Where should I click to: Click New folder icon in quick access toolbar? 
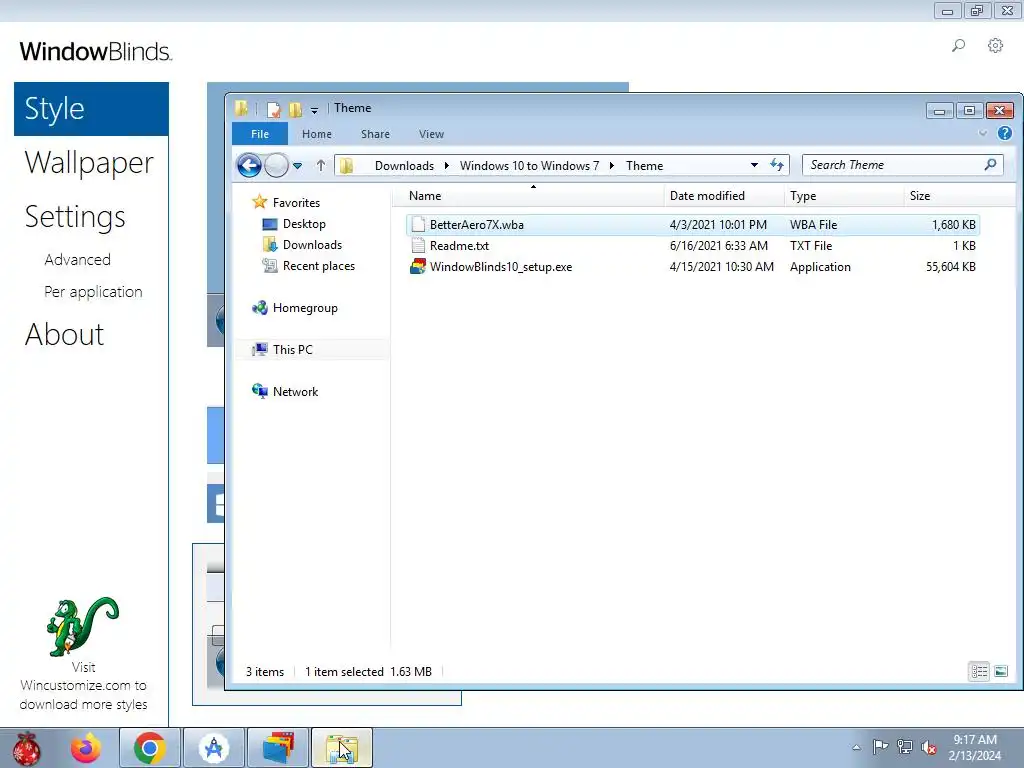(295, 109)
